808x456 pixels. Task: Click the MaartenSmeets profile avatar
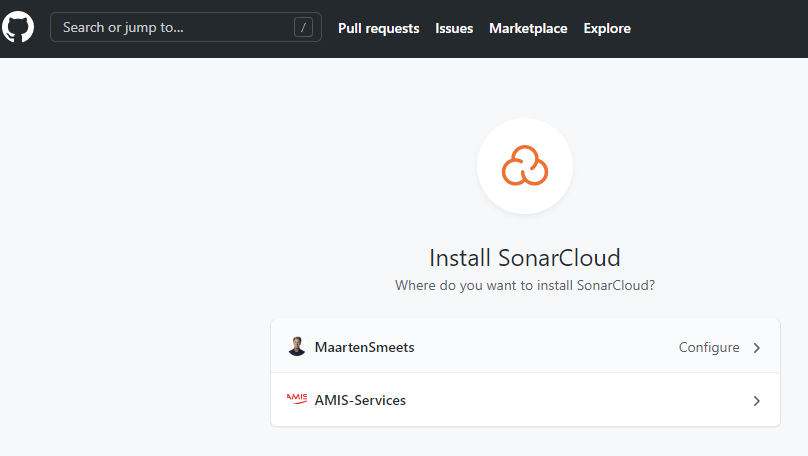coord(297,347)
